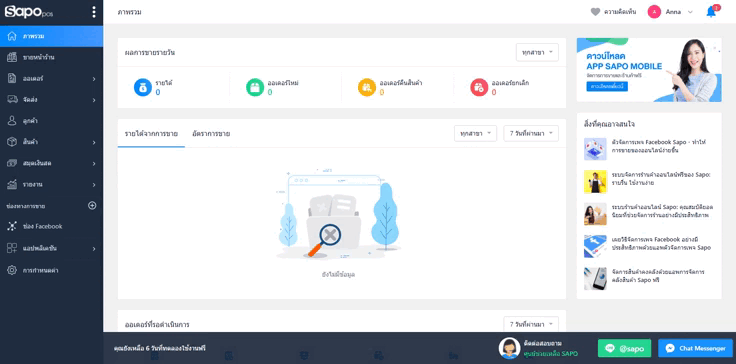Click the heart feedback icon
The image size is (736, 364).
(x=595, y=12)
